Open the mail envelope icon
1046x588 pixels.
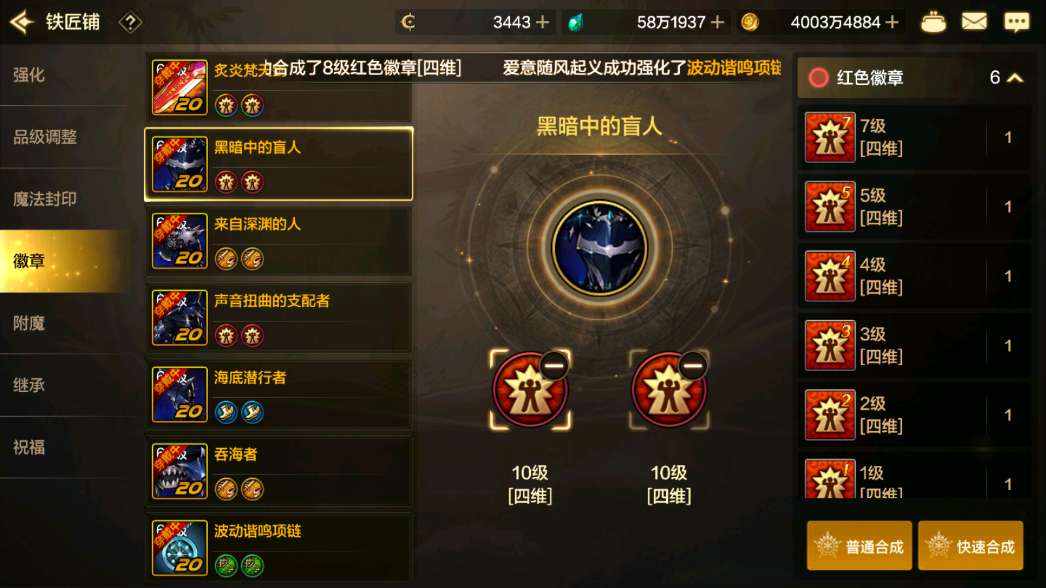click(x=974, y=22)
